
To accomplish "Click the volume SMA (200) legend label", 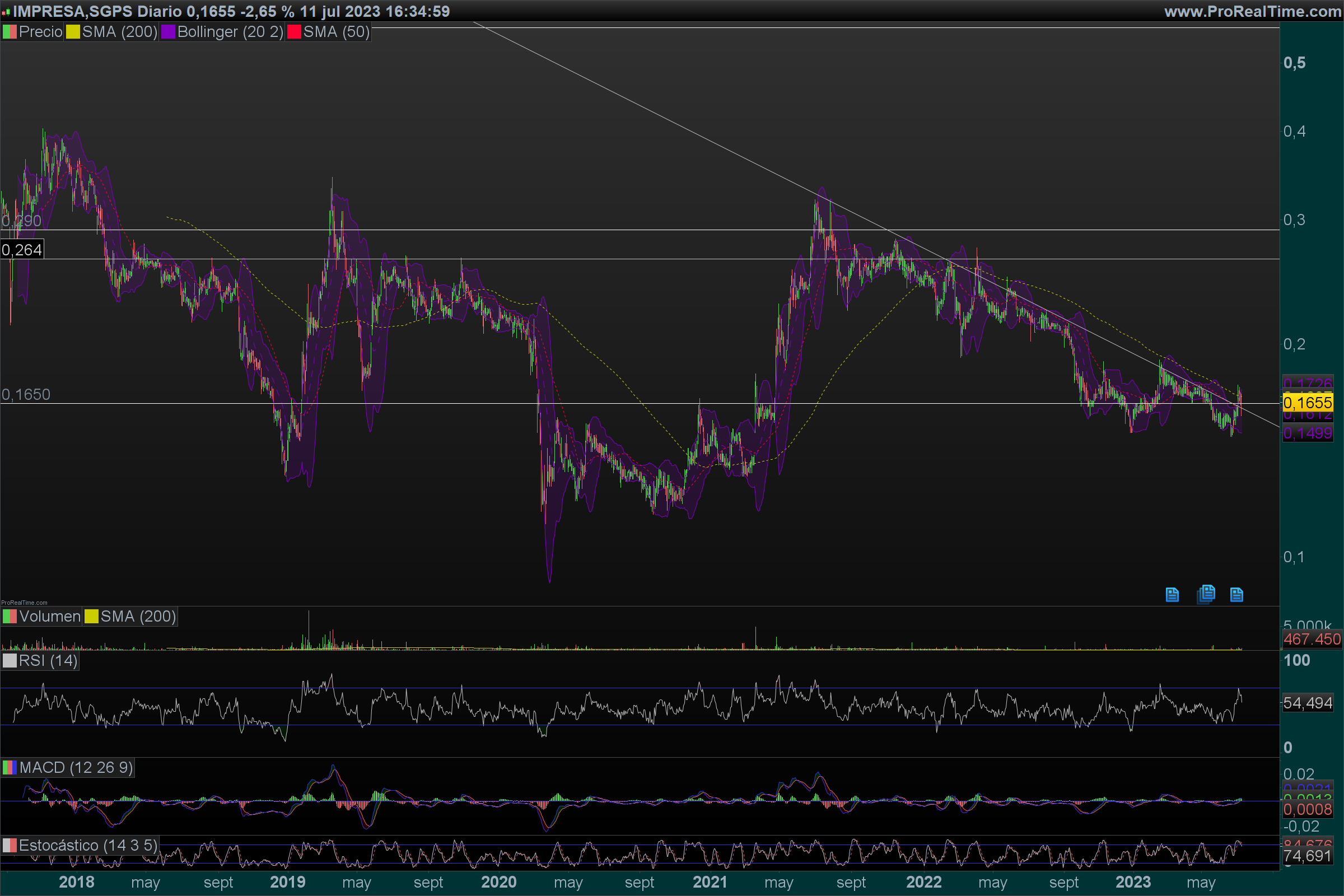I will coord(138,617).
